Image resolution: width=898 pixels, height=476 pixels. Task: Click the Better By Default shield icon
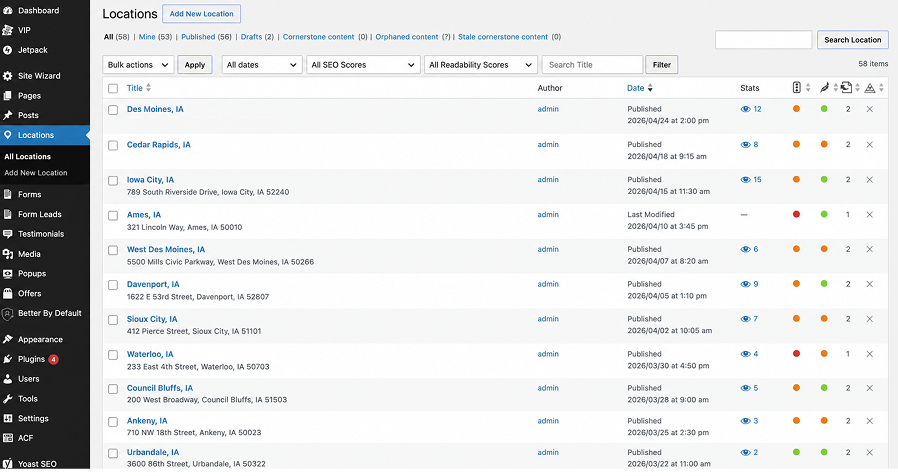pyautogui.click(x=7, y=314)
